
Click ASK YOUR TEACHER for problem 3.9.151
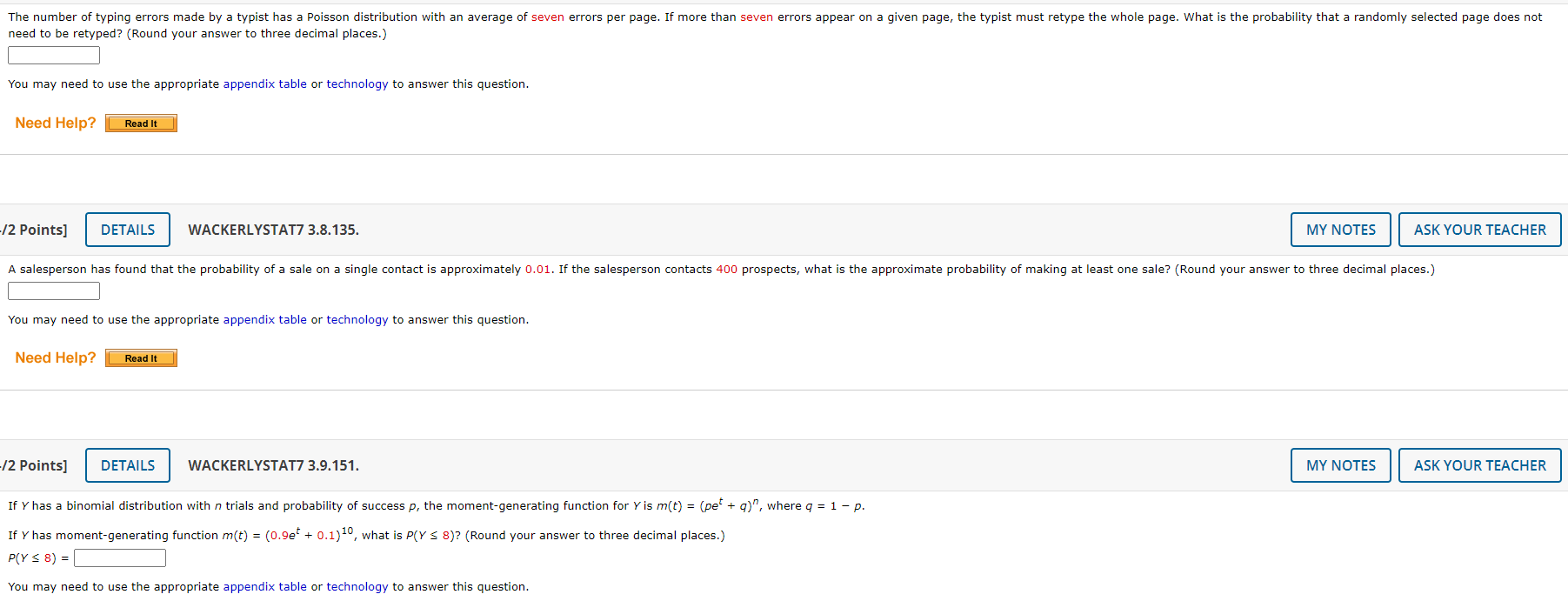tap(1479, 464)
